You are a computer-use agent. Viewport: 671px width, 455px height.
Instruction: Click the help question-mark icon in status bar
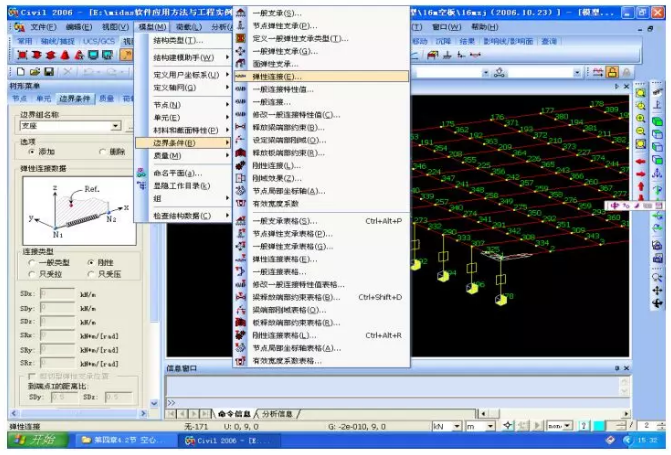coord(584,426)
